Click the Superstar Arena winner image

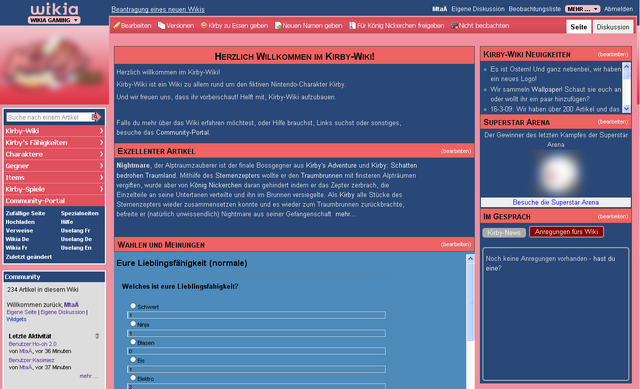(556, 173)
